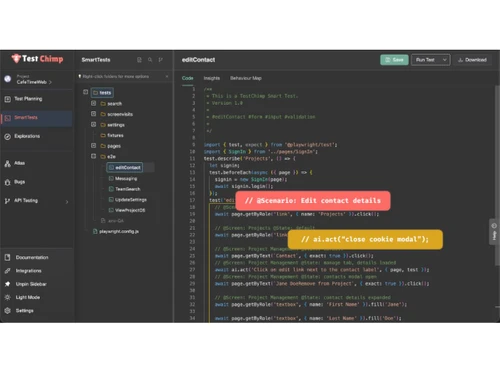Click the Download button
Screen dimensions: 500x375
[472, 60]
